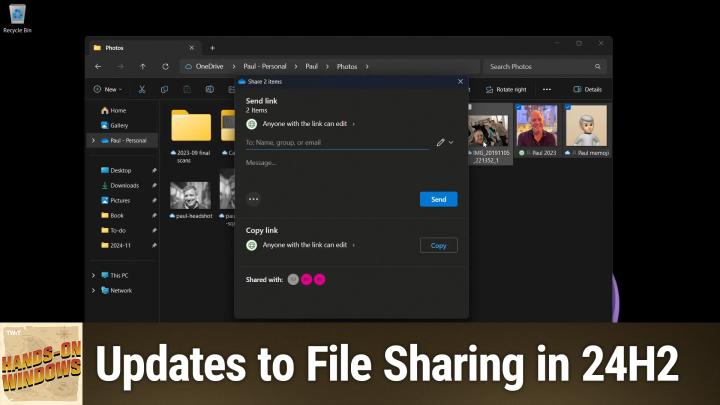Unpin Pictures using its pin icon
720x405 pixels.
click(x=154, y=200)
